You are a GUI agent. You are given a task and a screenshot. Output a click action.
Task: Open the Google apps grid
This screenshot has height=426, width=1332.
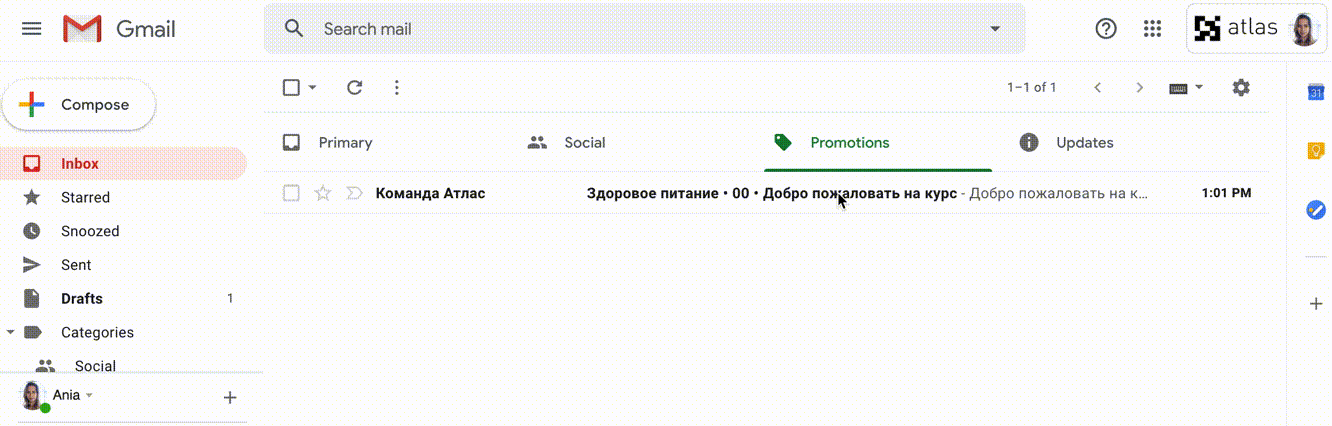pos(1152,29)
